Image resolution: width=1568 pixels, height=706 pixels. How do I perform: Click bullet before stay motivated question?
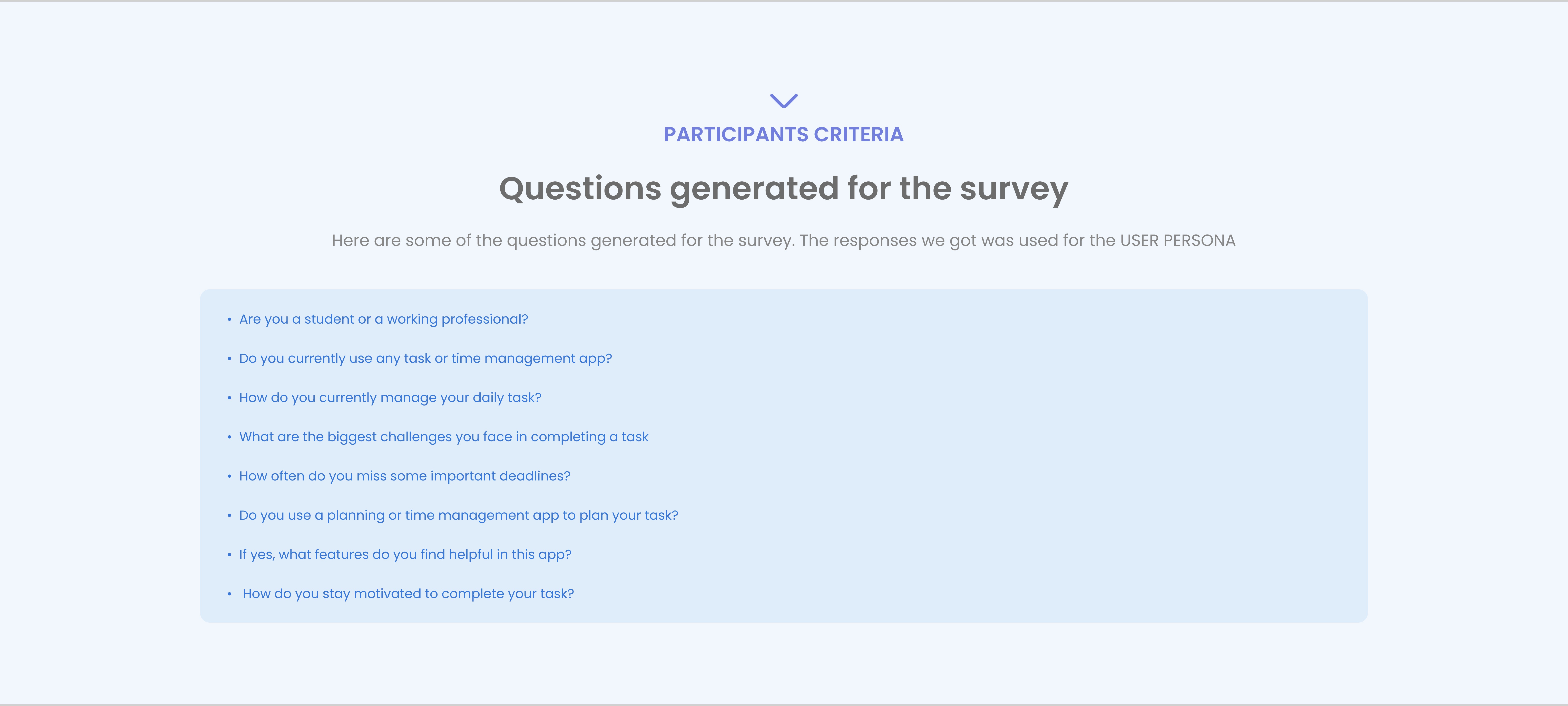pyautogui.click(x=229, y=594)
